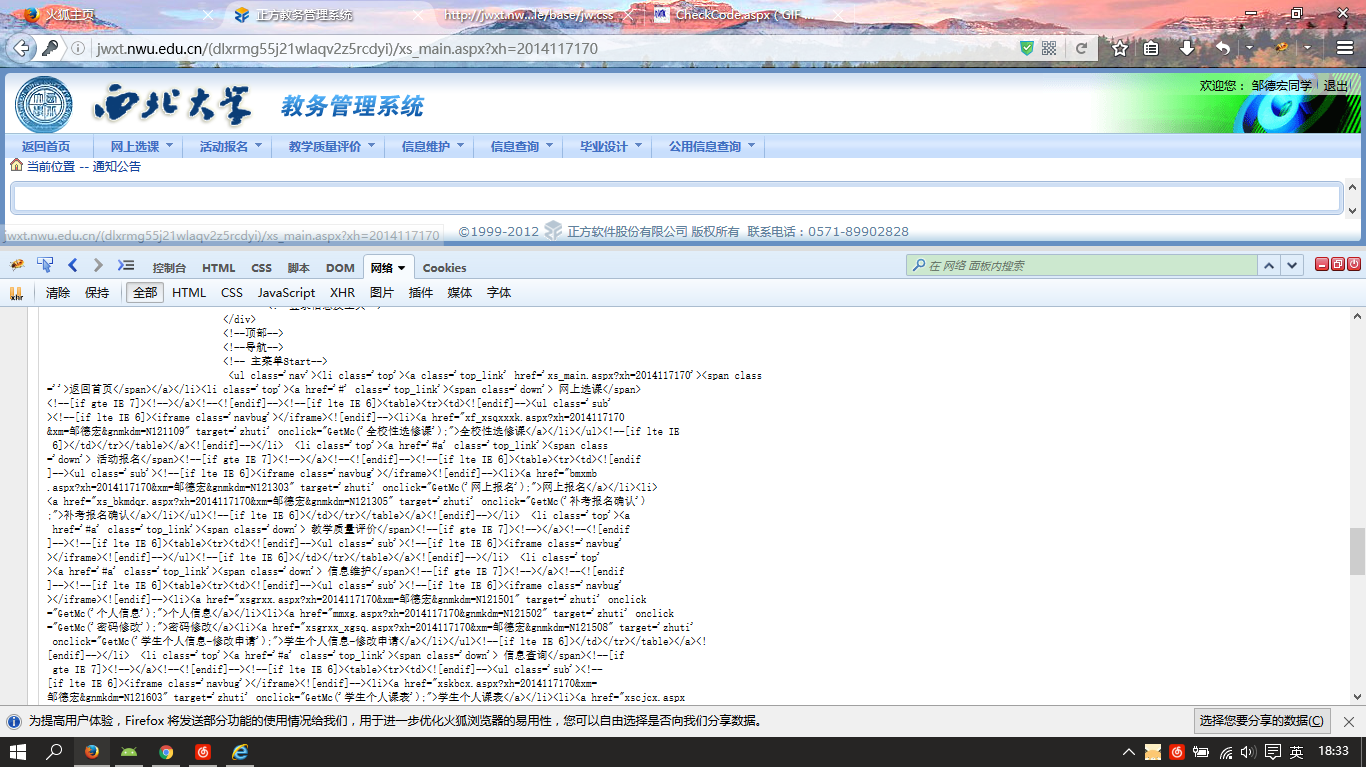Image resolution: width=1366 pixels, height=767 pixels.
Task: Minimize the Firebug panel
Action: (x=1322, y=264)
